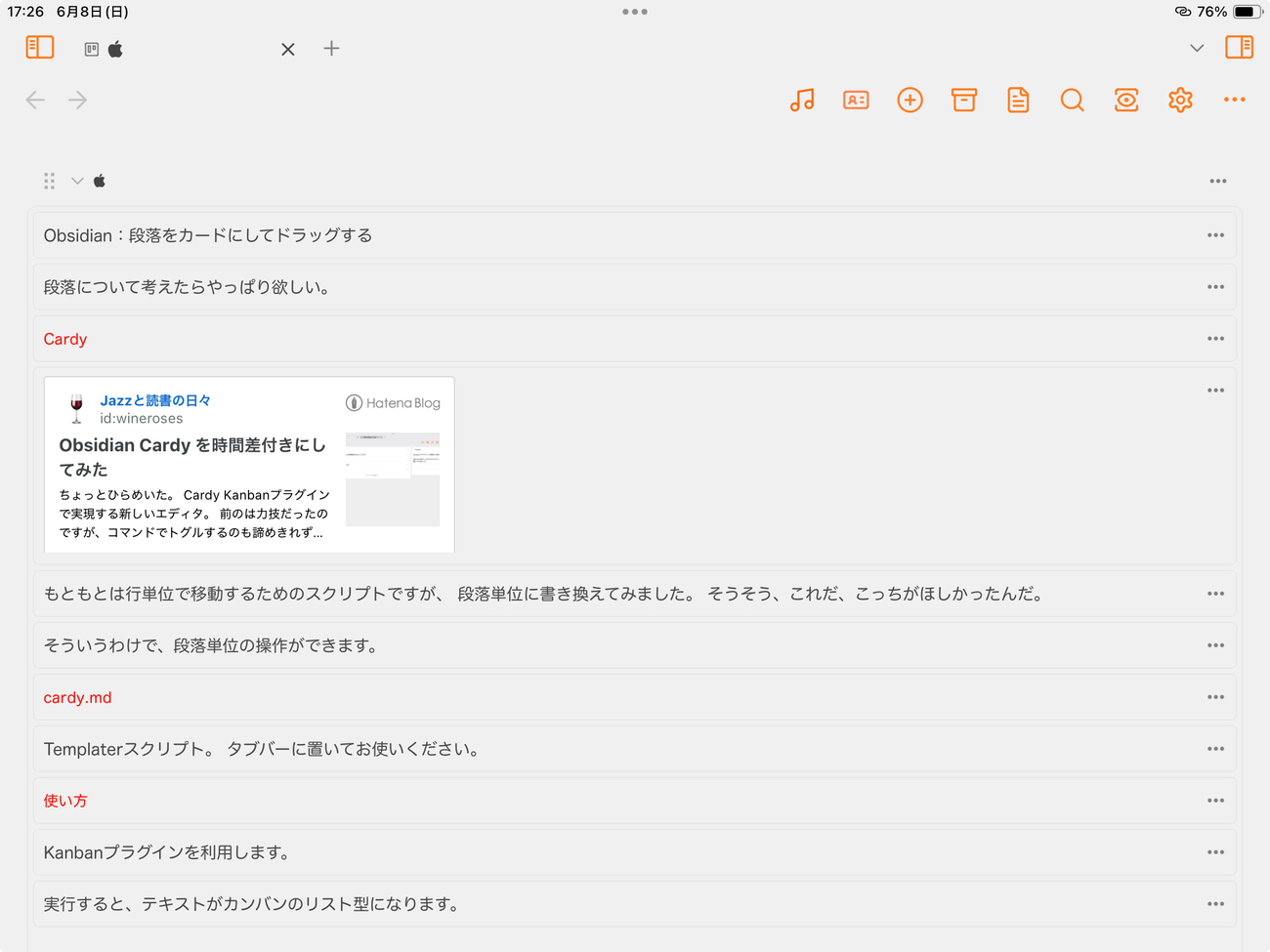Image resolution: width=1270 pixels, height=952 pixels.
Task: Close the current Kanban tab
Action: click(288, 49)
